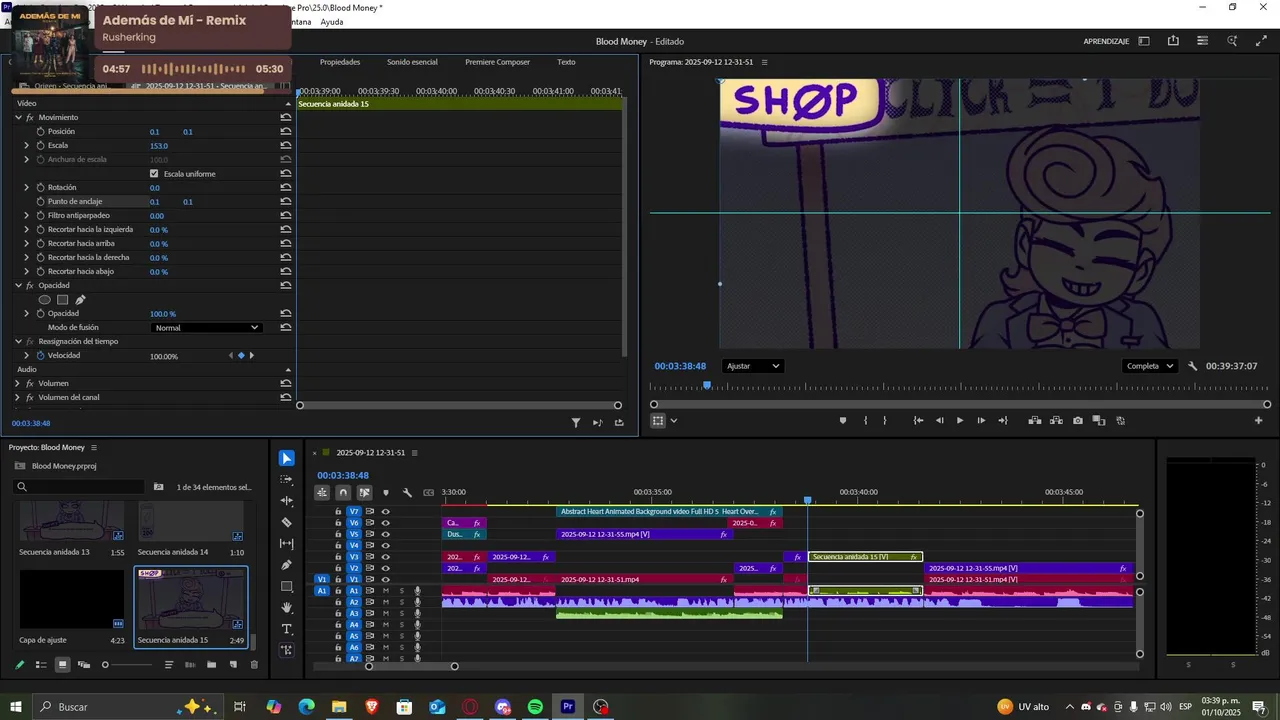The height and width of the screenshot is (720, 1280).
Task: Open effect controls filter funnel icon
Action: click(576, 423)
